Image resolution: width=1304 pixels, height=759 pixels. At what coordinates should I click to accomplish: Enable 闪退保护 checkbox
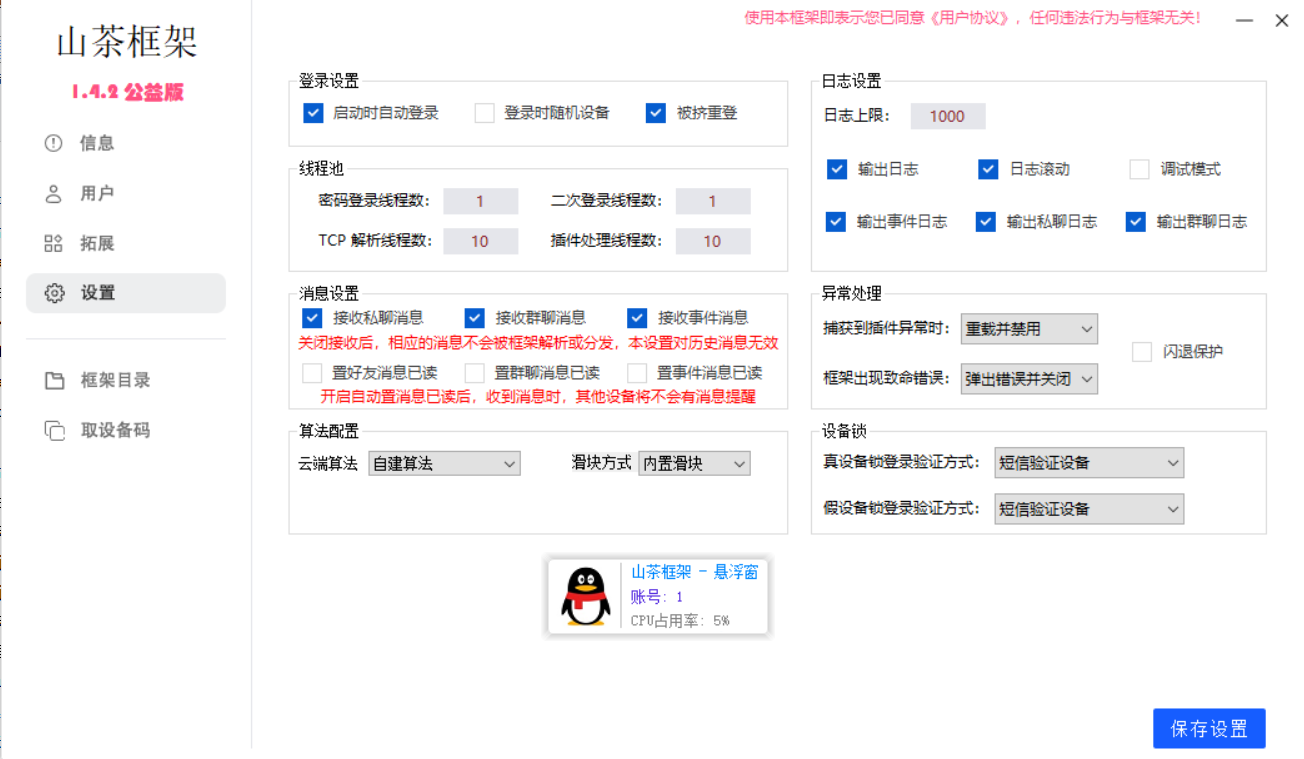(1142, 352)
